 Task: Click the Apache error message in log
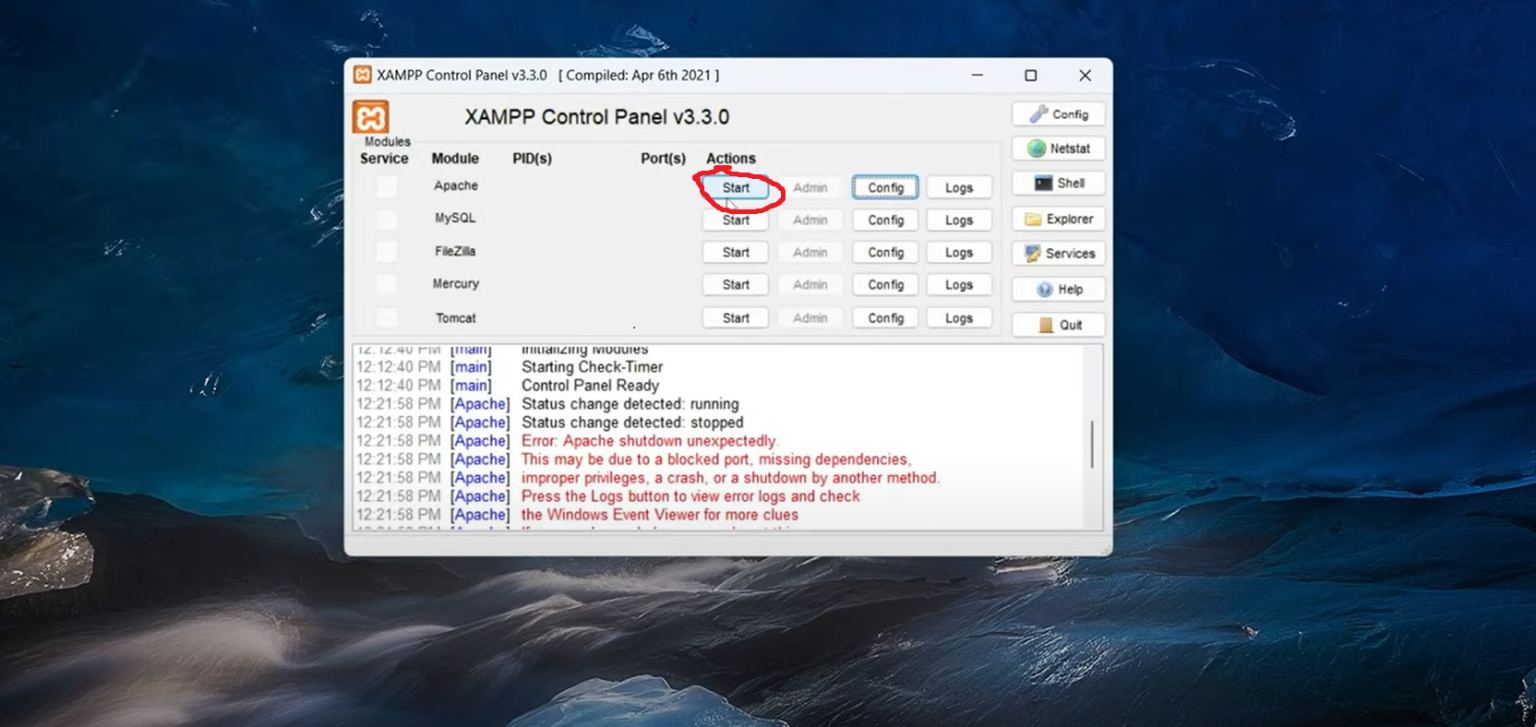tap(649, 441)
